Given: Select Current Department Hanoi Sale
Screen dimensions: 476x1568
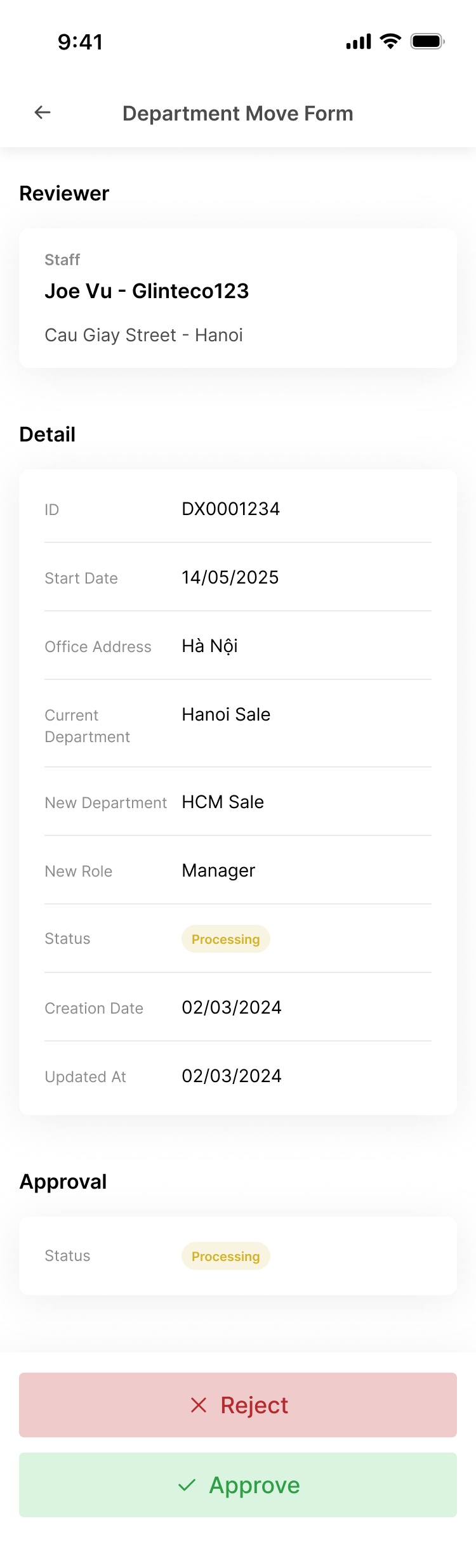Looking at the screenshot, I should (225, 714).
